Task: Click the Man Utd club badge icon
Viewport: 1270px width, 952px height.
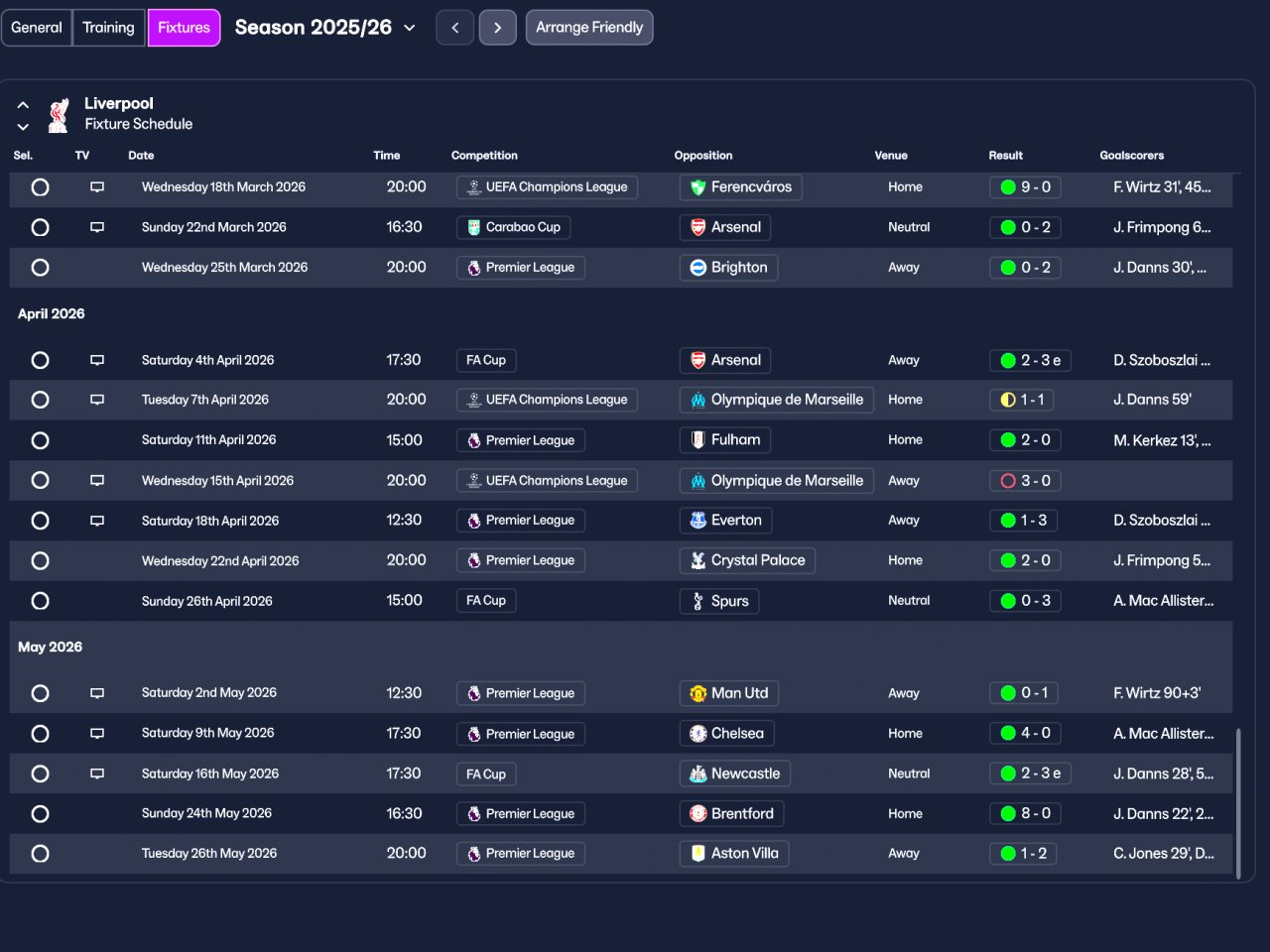Action: click(698, 693)
